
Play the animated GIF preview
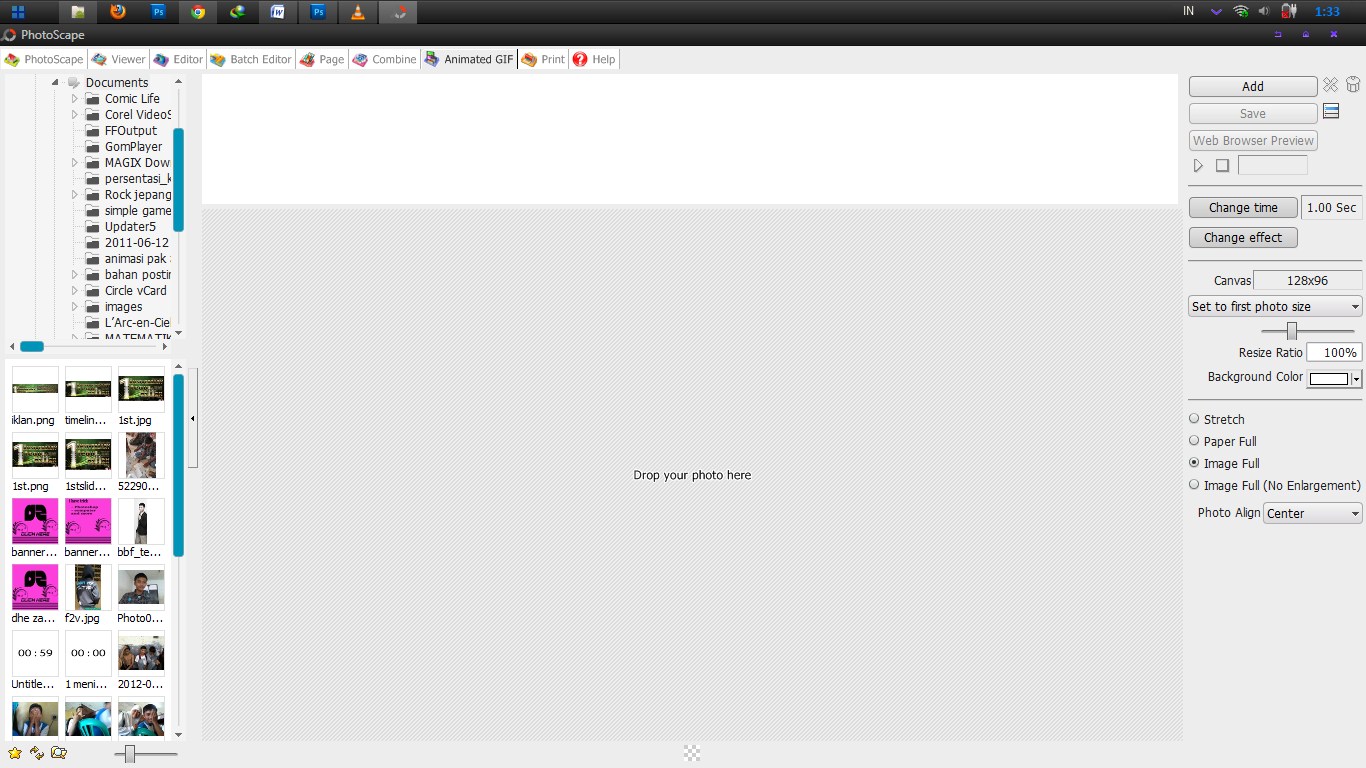[x=1198, y=165]
